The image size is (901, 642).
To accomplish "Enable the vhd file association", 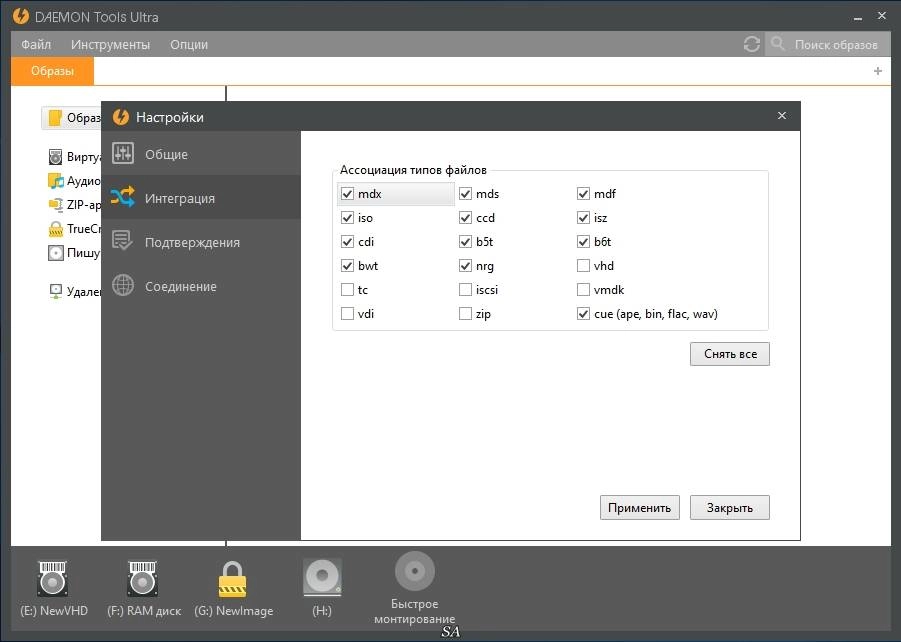I will (x=583, y=266).
